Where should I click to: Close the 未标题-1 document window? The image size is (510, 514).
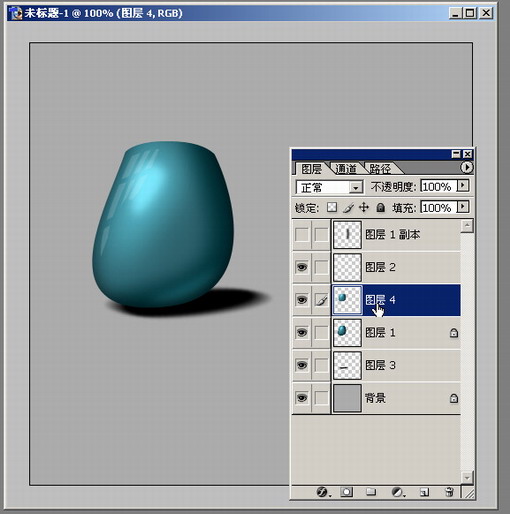[486, 13]
